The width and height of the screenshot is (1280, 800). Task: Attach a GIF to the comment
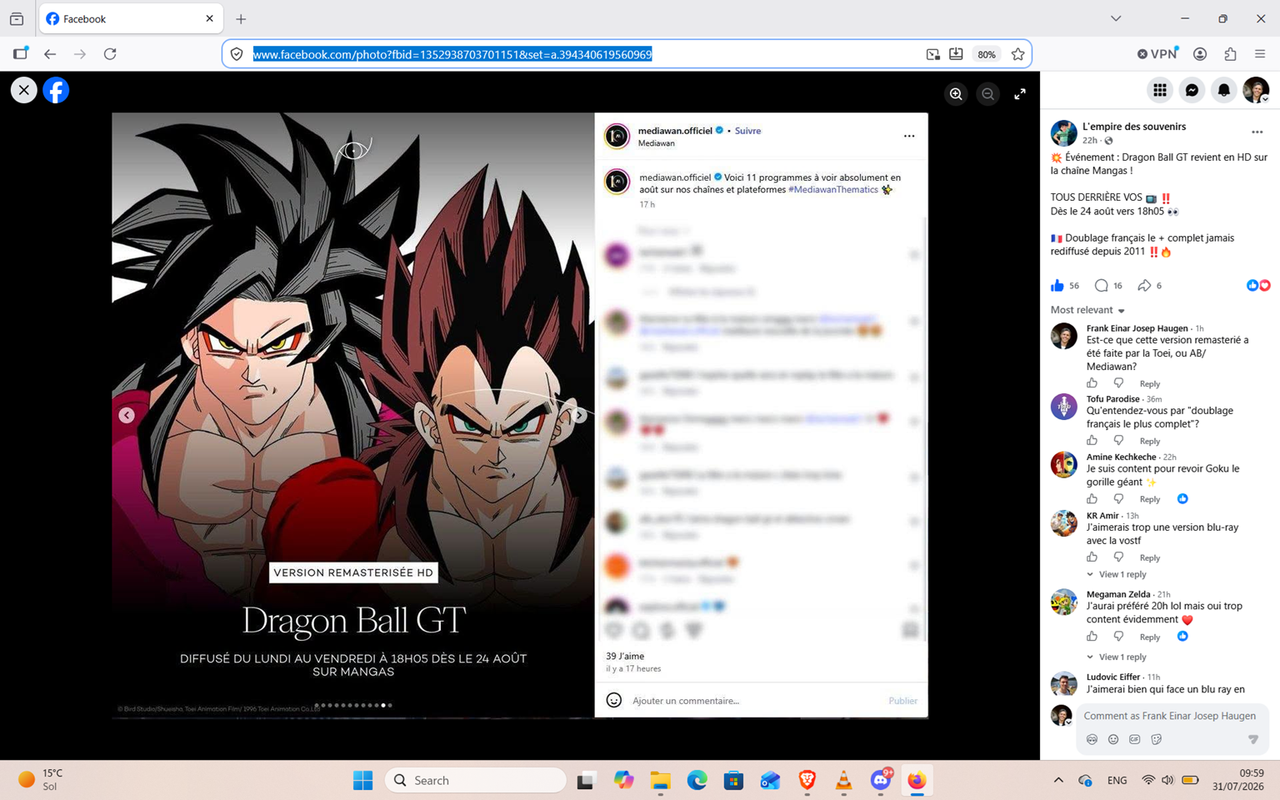coord(1135,739)
